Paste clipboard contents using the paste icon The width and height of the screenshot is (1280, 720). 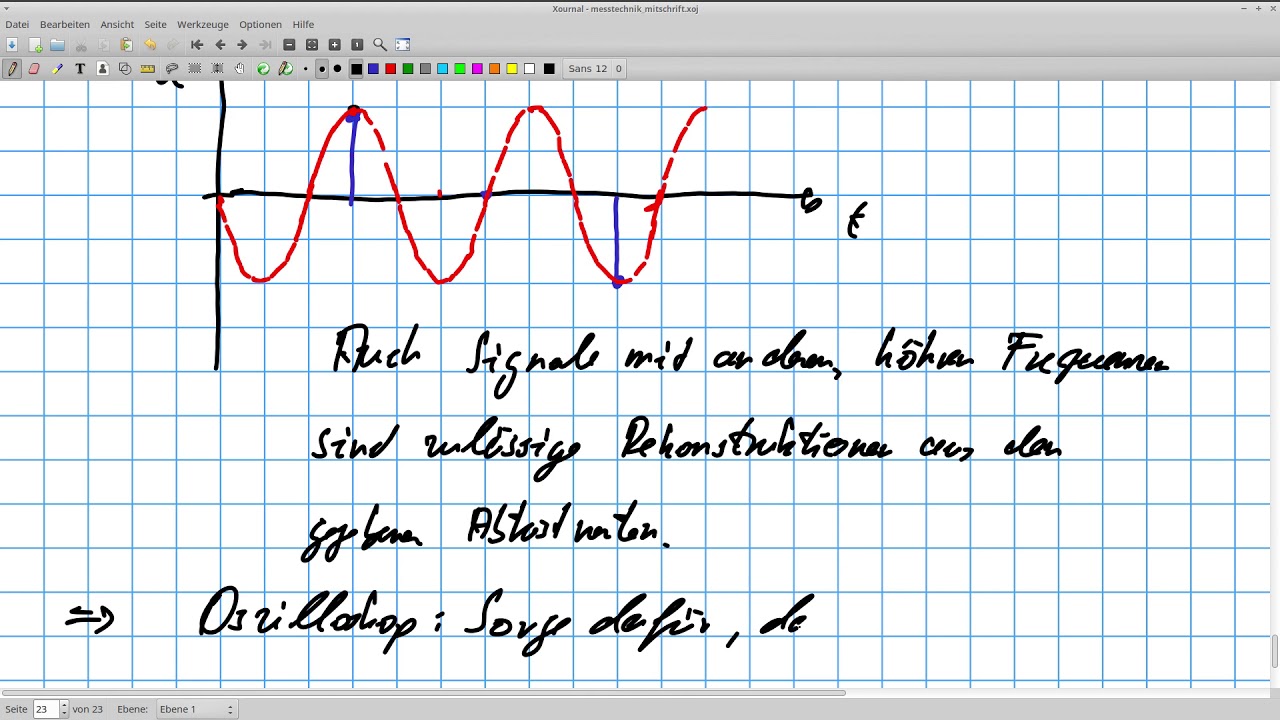(126, 45)
